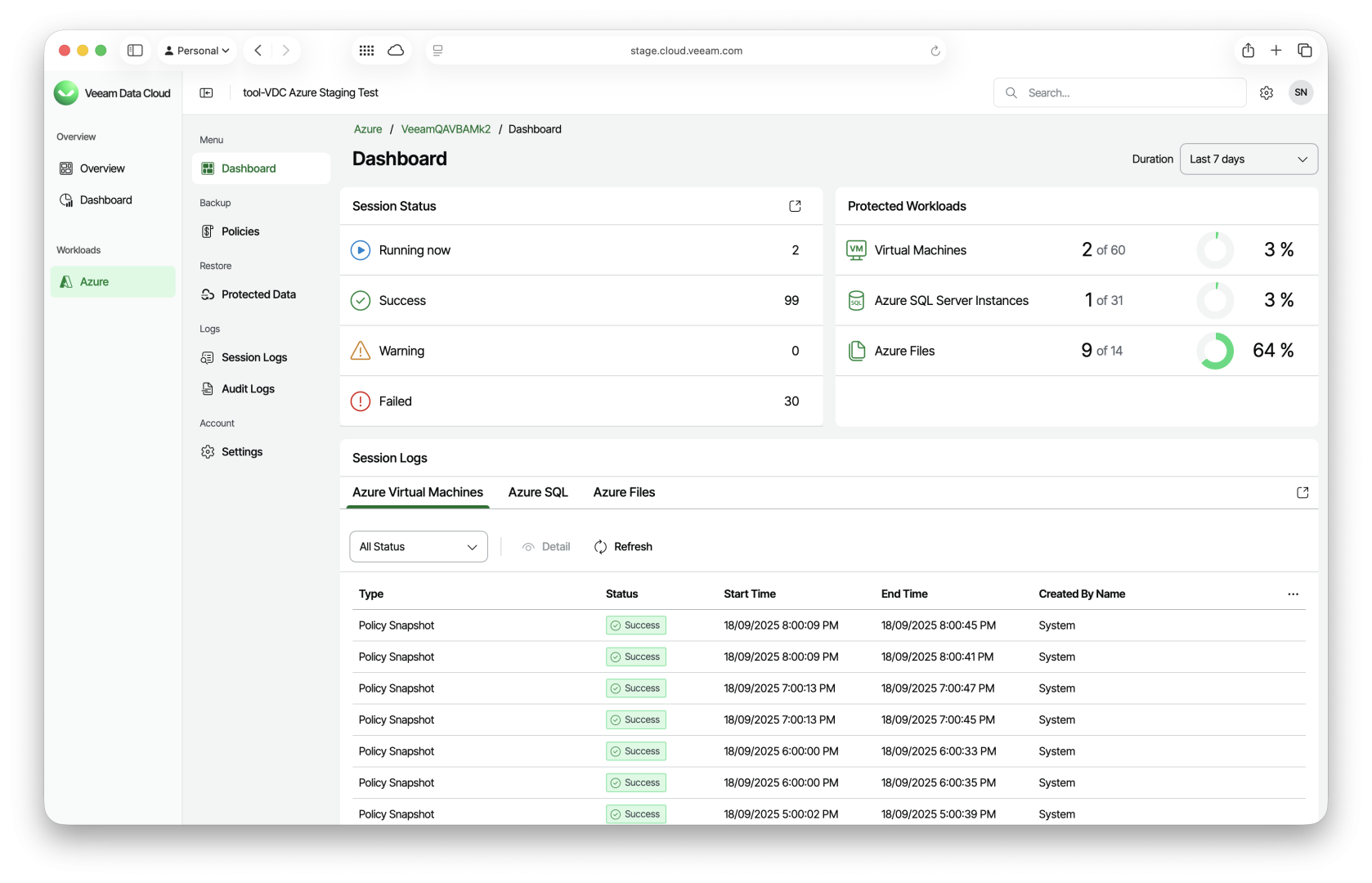This screenshot has height=883, width=1372.
Task: Collapse the secondary menu panel icon
Action: [x=206, y=93]
